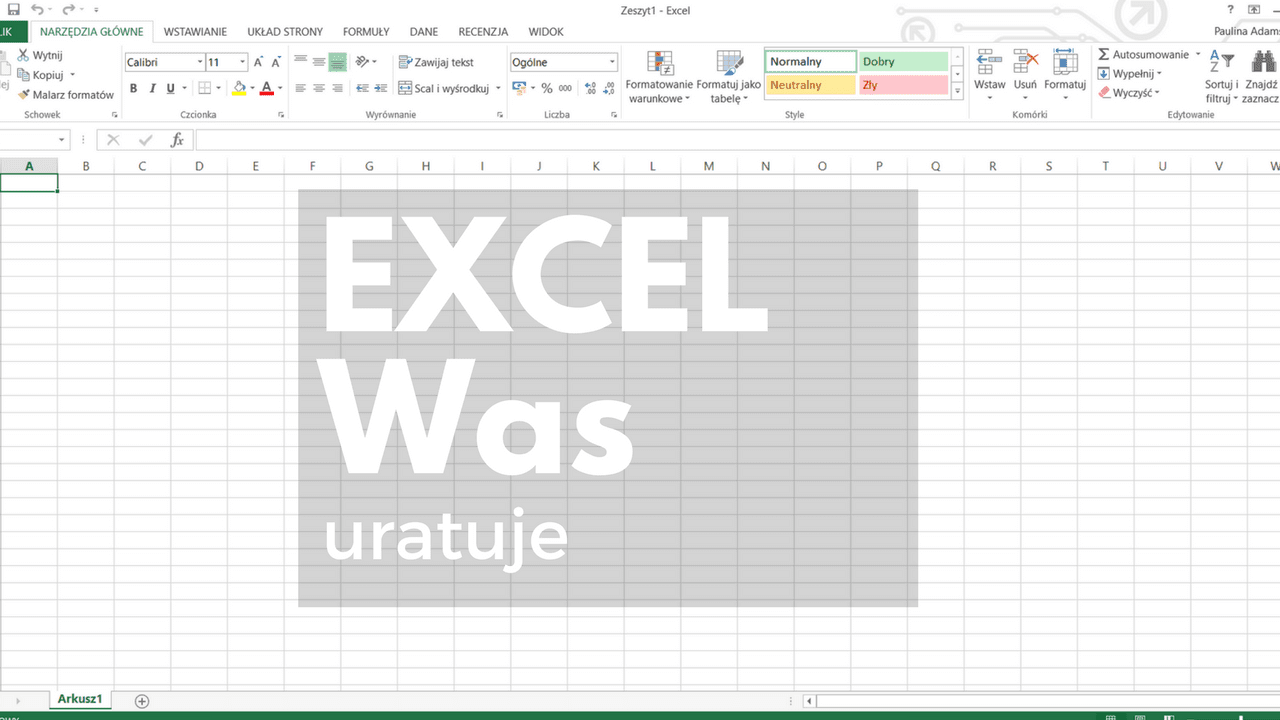Open the RECENZJA tab
1280x720 pixels.
(483, 32)
